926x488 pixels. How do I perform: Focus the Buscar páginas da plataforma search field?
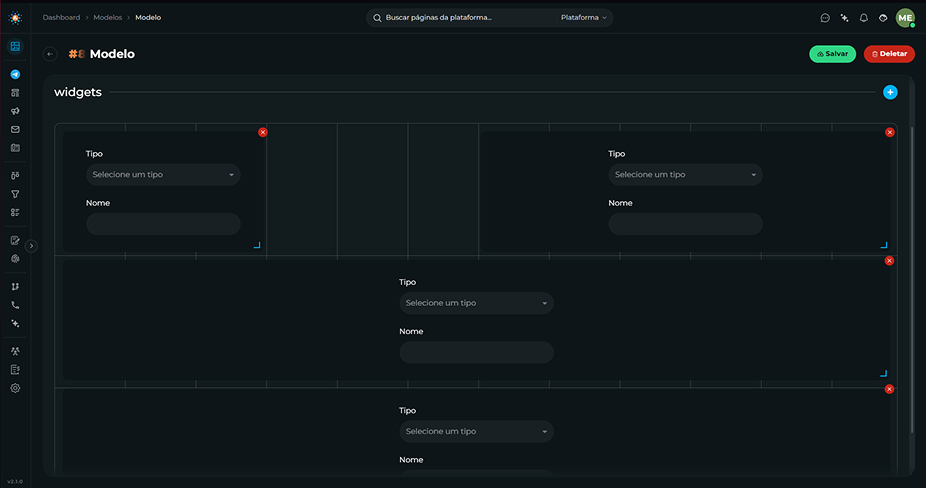[461, 18]
